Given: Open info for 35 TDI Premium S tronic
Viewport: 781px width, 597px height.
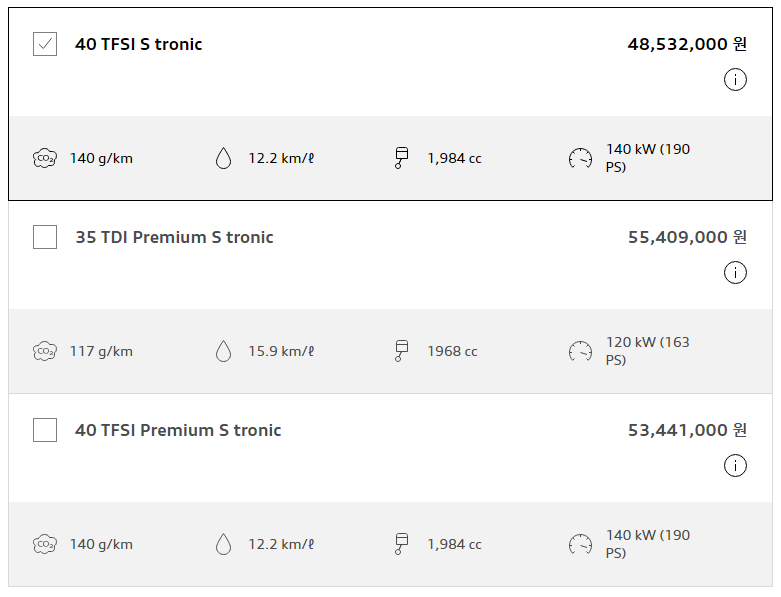Looking at the screenshot, I should click(735, 273).
